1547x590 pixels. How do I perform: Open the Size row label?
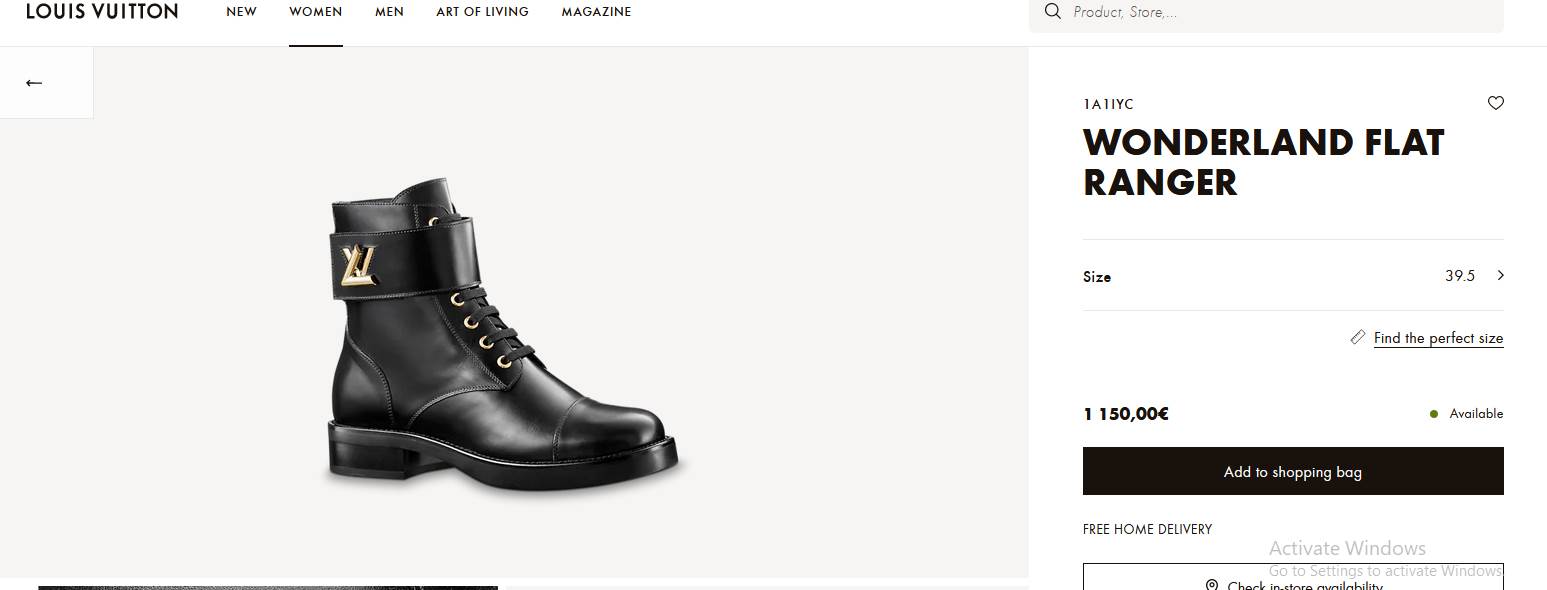(x=1097, y=277)
